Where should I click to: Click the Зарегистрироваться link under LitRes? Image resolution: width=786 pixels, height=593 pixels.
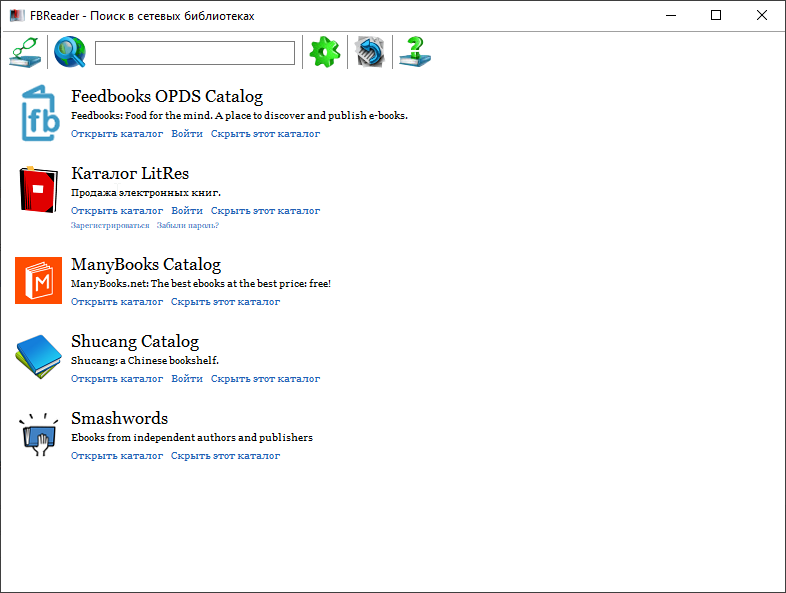[110, 226]
